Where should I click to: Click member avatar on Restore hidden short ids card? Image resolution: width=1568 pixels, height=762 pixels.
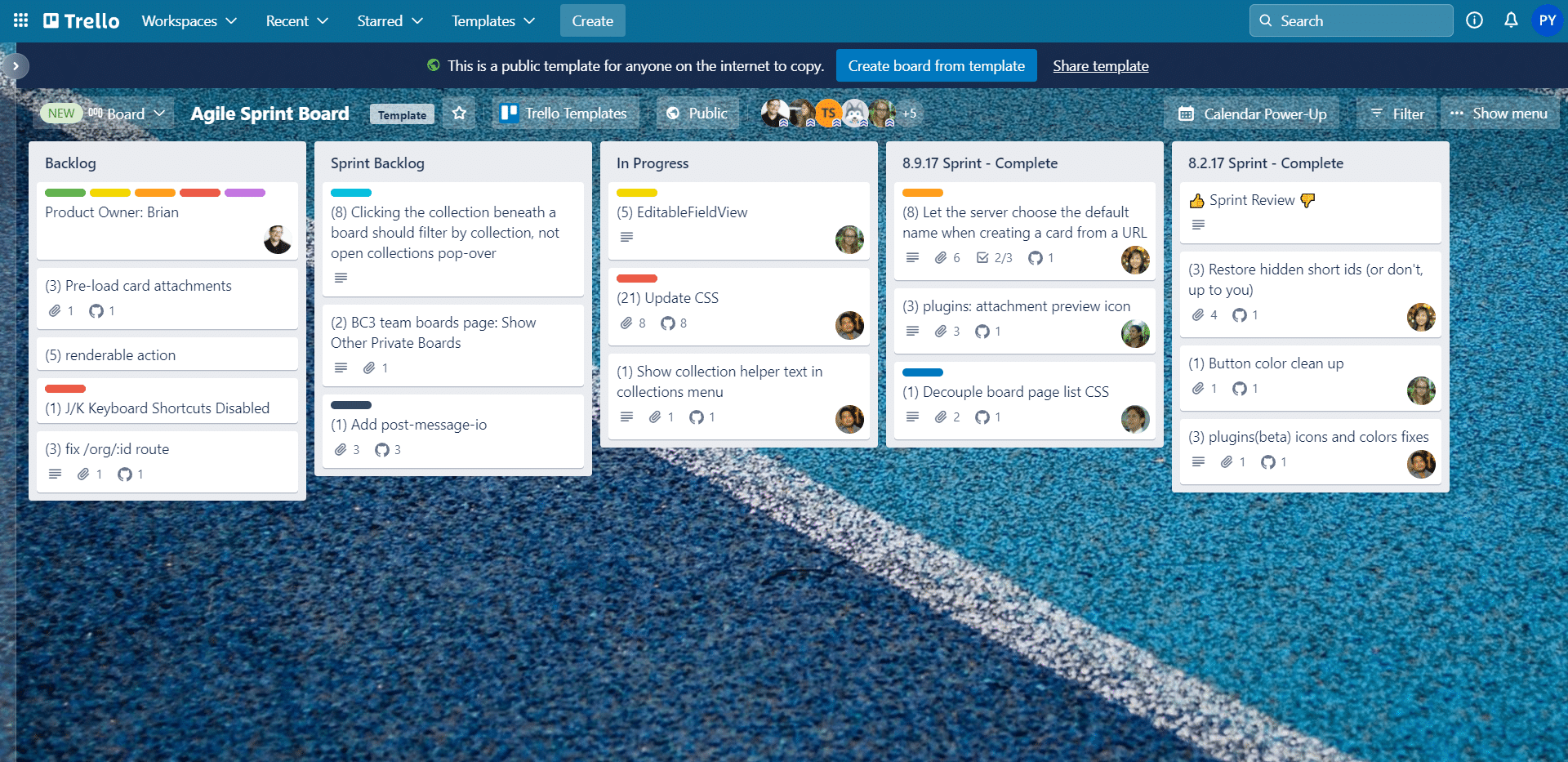[x=1421, y=317]
